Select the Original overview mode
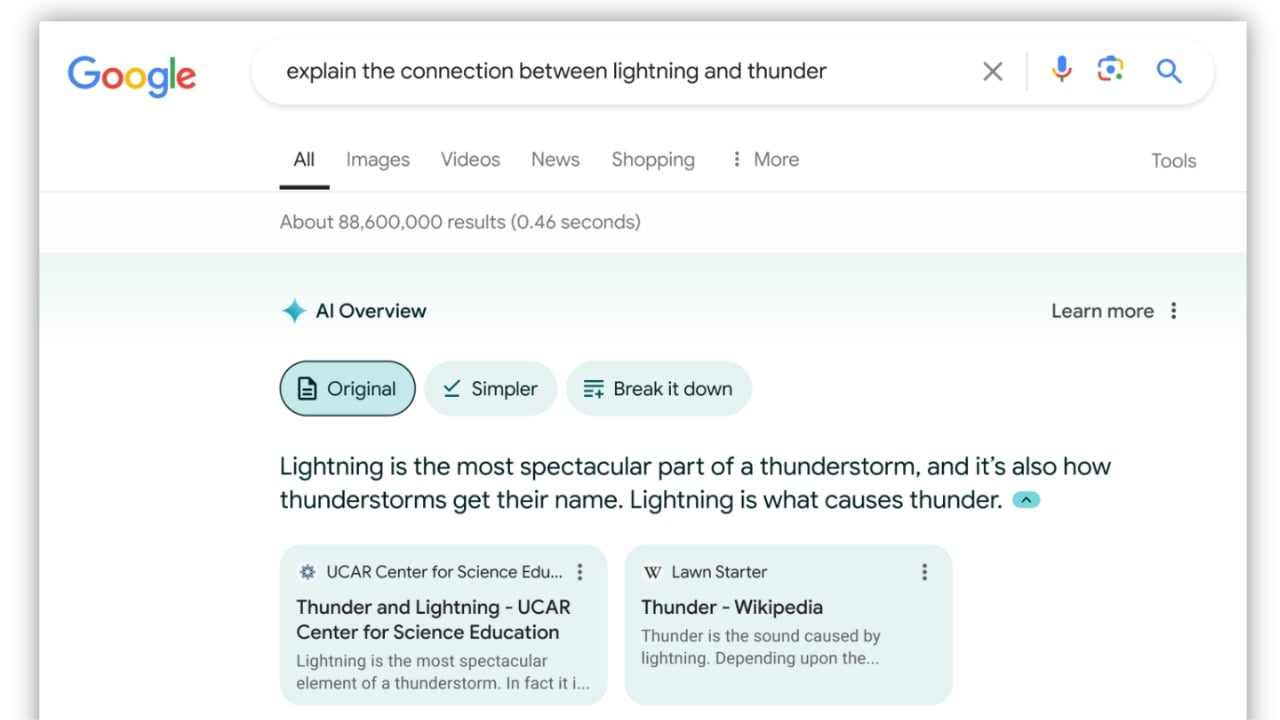 click(x=347, y=389)
